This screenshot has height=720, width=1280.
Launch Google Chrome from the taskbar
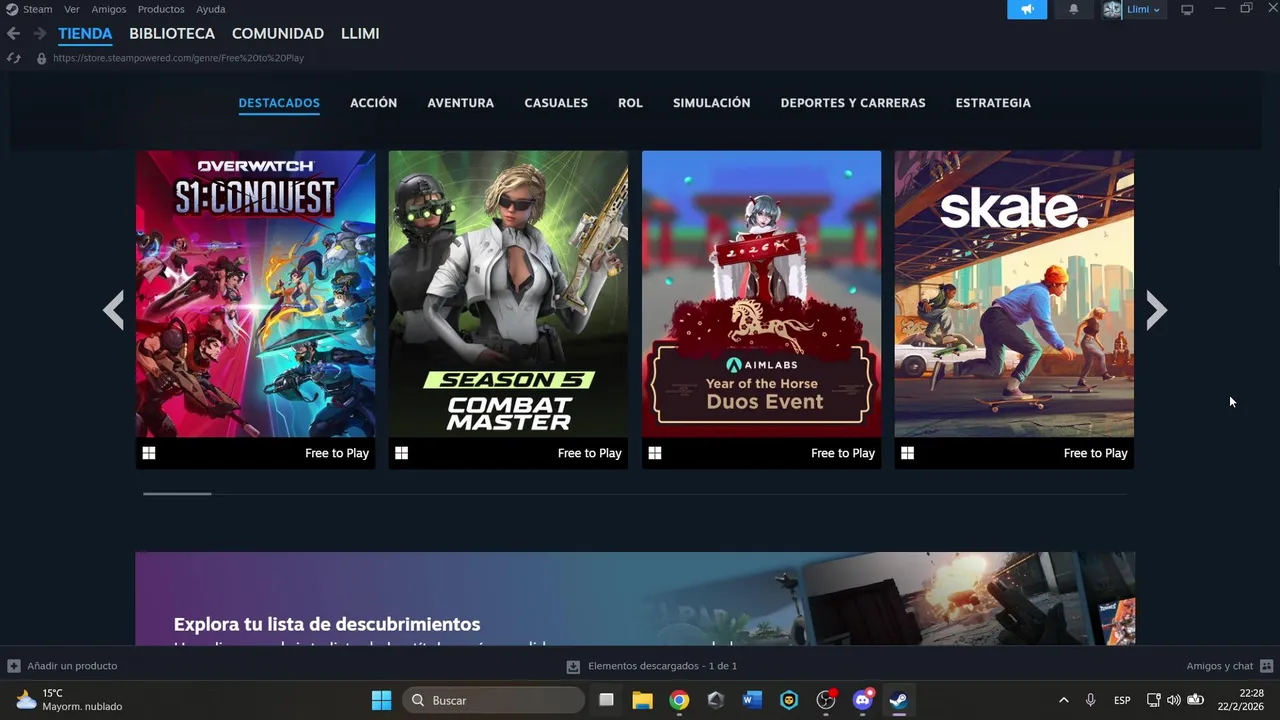tap(679, 700)
